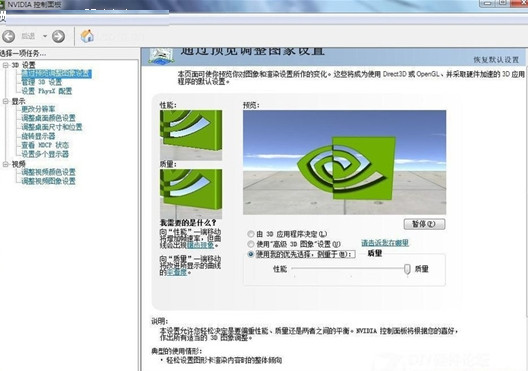
Task: Click the 说明: label text
Action: 159,322
